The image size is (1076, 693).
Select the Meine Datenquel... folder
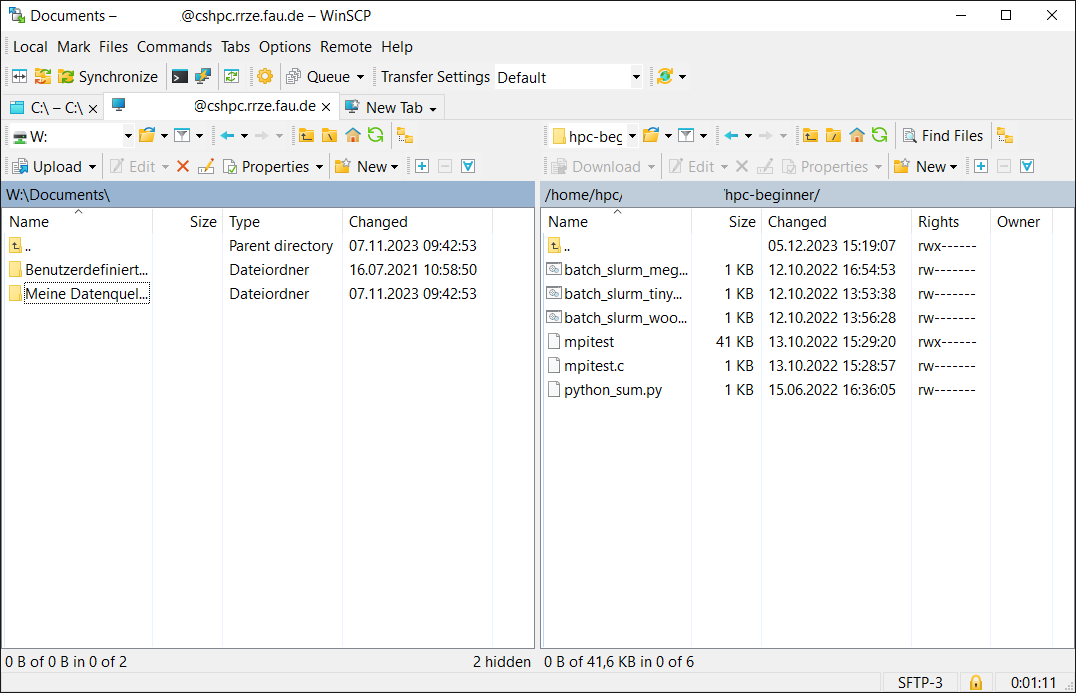click(x=79, y=294)
